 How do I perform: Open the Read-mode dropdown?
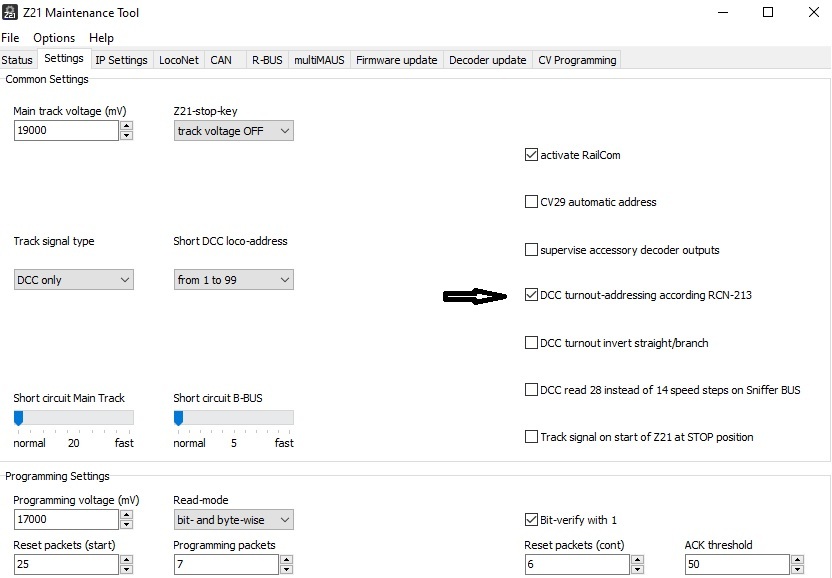[233, 520]
